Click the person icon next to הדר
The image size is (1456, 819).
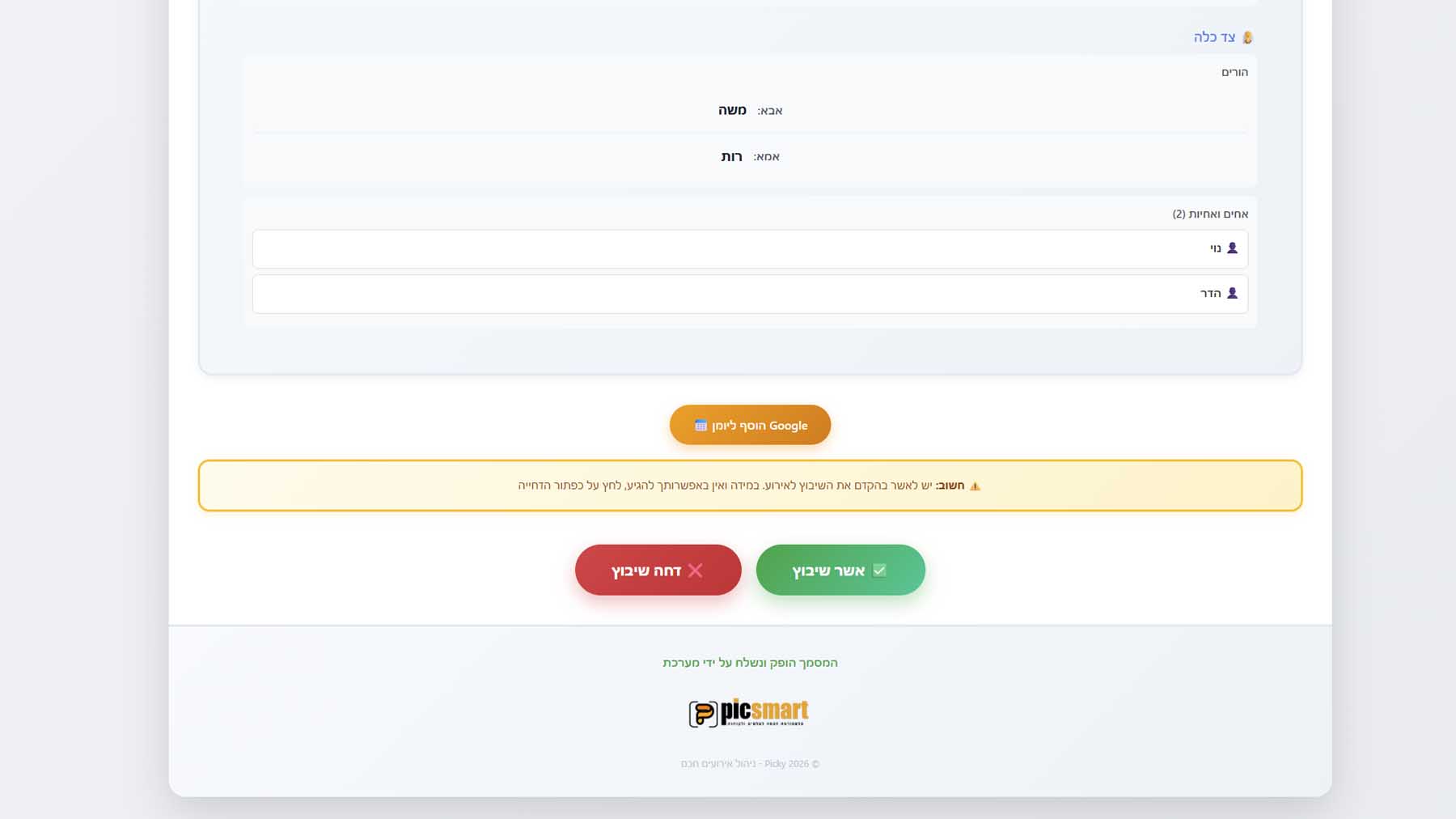1232,293
